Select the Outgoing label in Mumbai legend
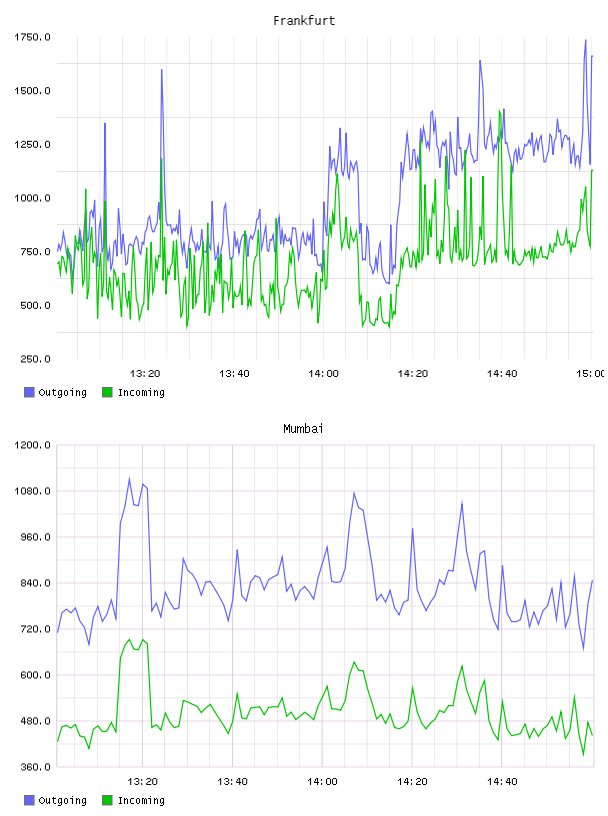This screenshot has width=608, height=816. (x=62, y=800)
